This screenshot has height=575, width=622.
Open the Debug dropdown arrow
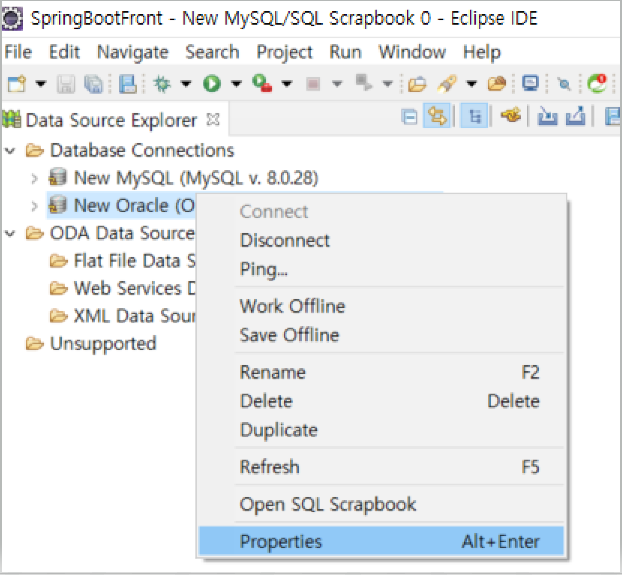point(186,84)
